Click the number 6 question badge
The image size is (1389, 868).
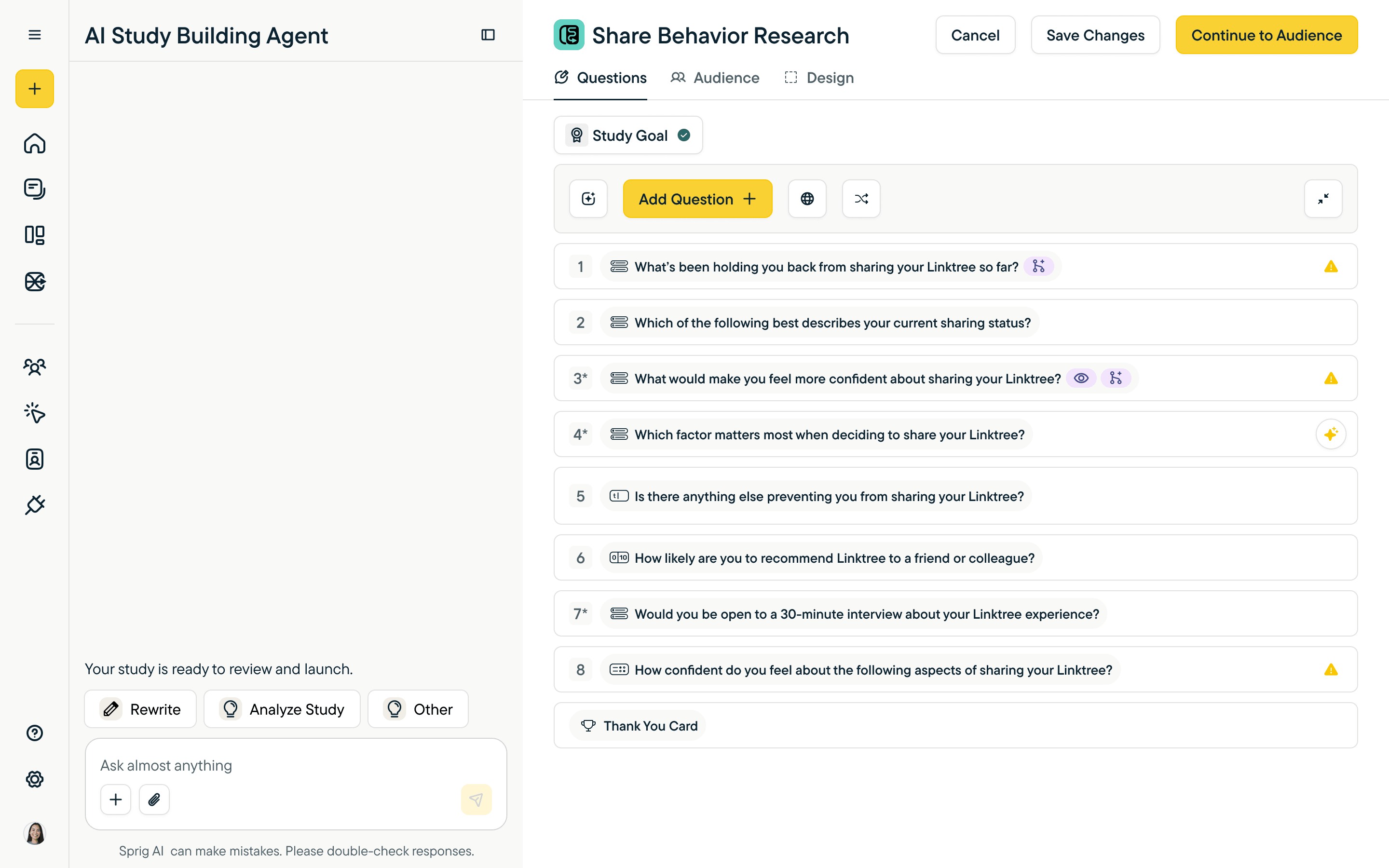(x=580, y=557)
